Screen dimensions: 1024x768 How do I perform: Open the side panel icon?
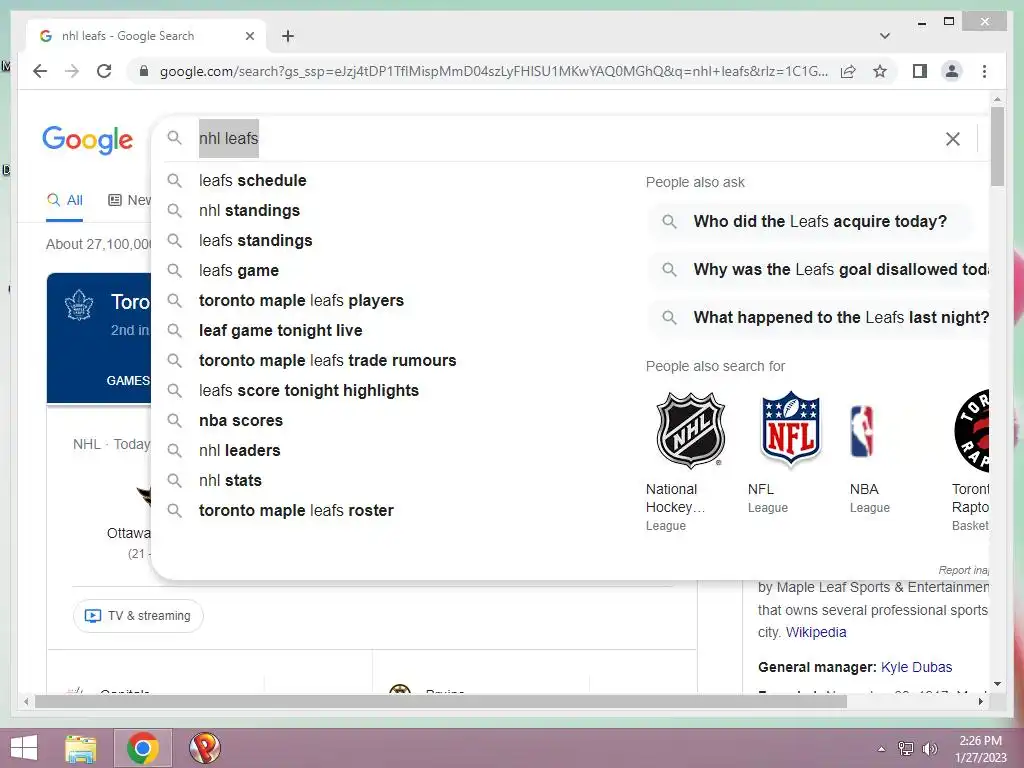coord(920,71)
